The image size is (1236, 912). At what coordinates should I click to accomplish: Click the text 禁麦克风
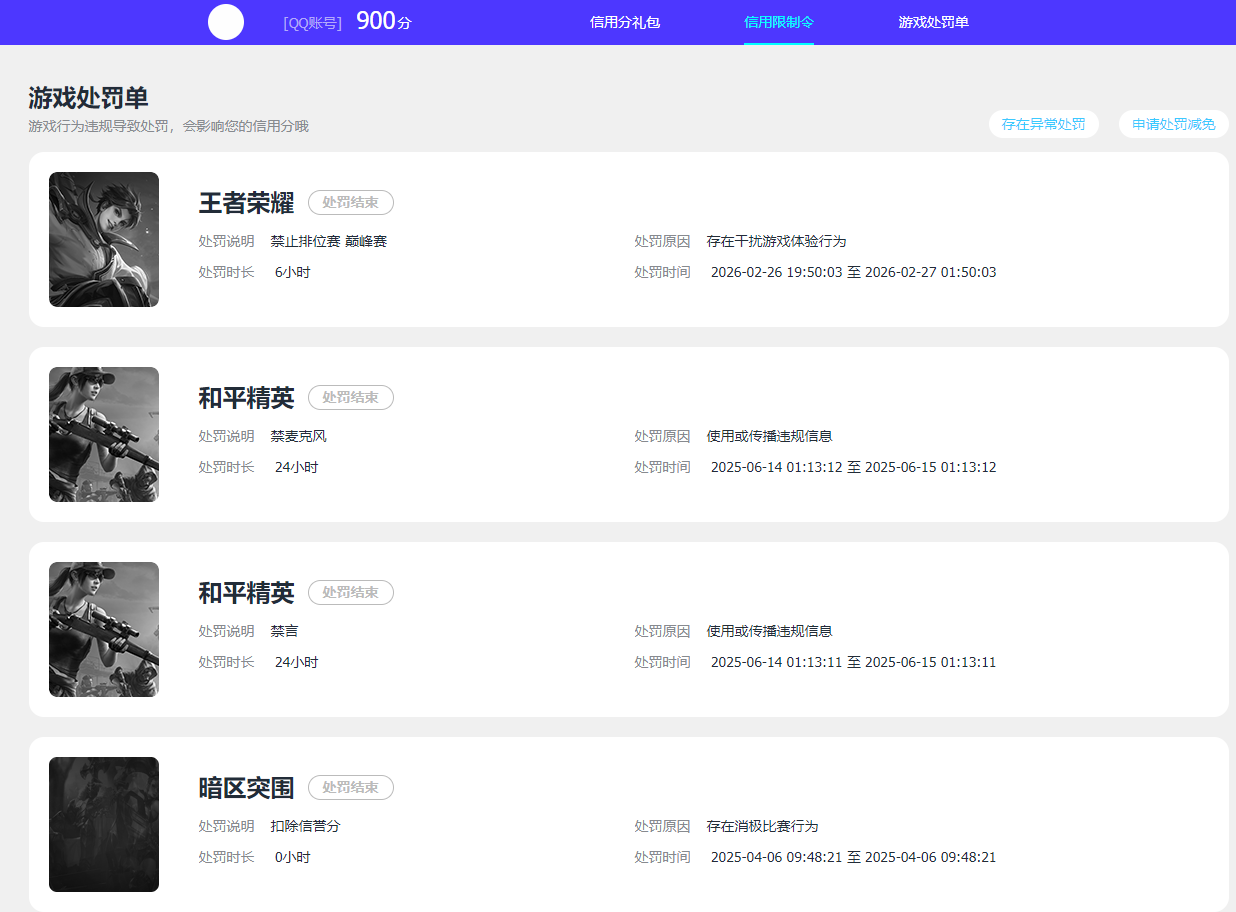(298, 437)
